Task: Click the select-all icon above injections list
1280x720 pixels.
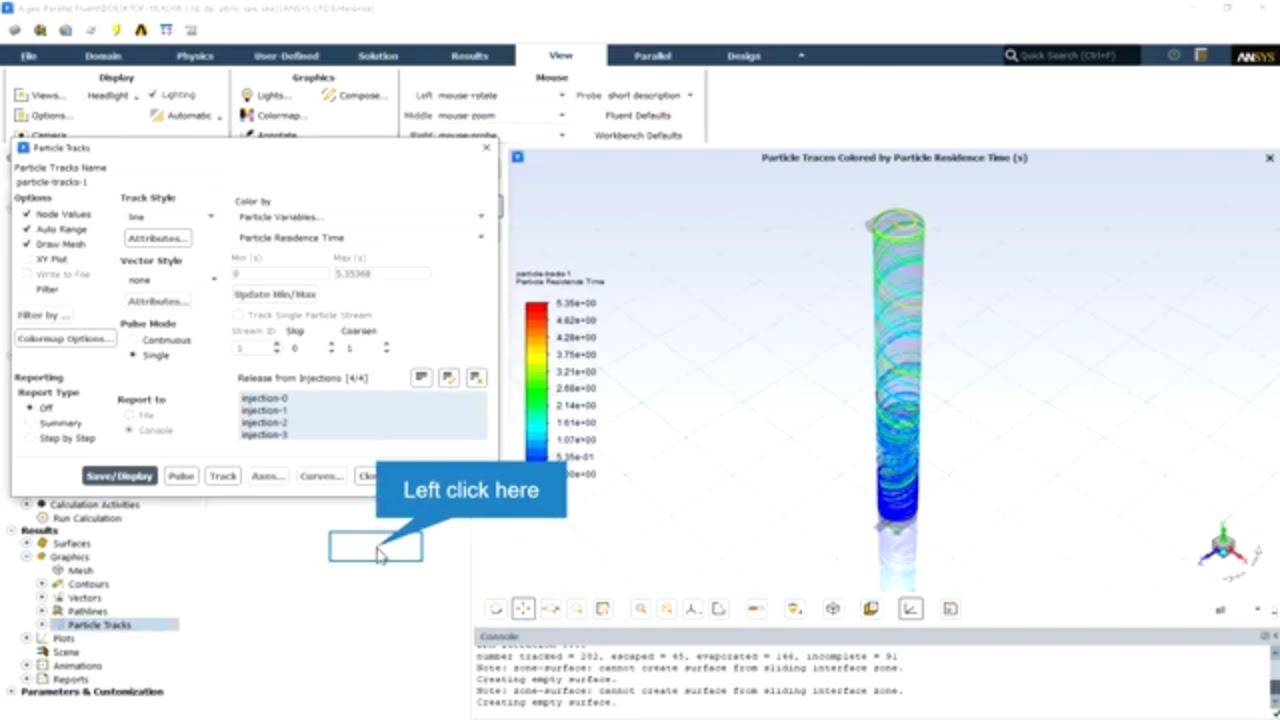Action: [449, 377]
